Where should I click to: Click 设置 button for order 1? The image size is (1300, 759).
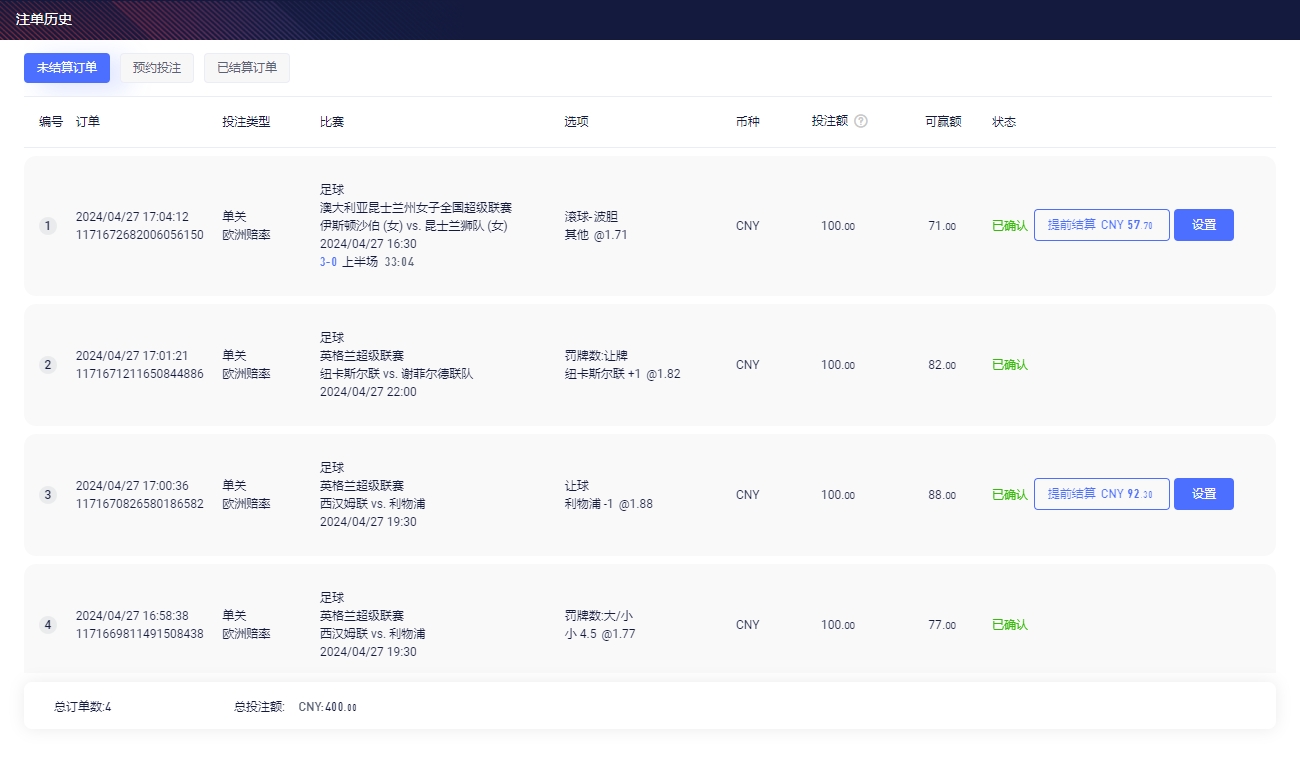[x=1203, y=225]
